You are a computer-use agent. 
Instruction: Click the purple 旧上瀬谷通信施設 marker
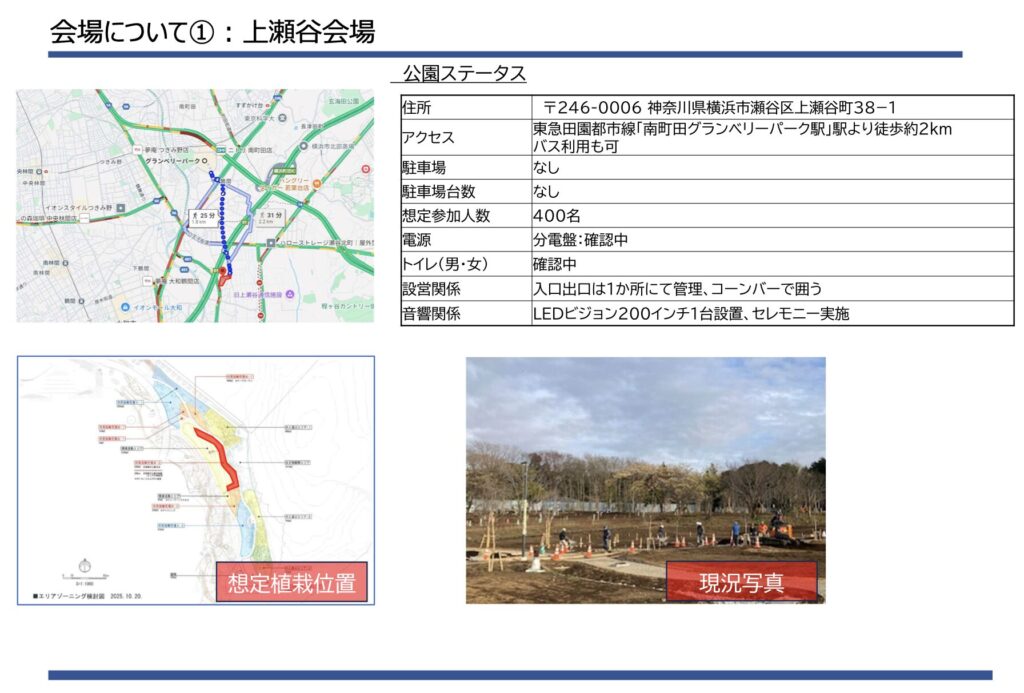[x=289, y=294]
